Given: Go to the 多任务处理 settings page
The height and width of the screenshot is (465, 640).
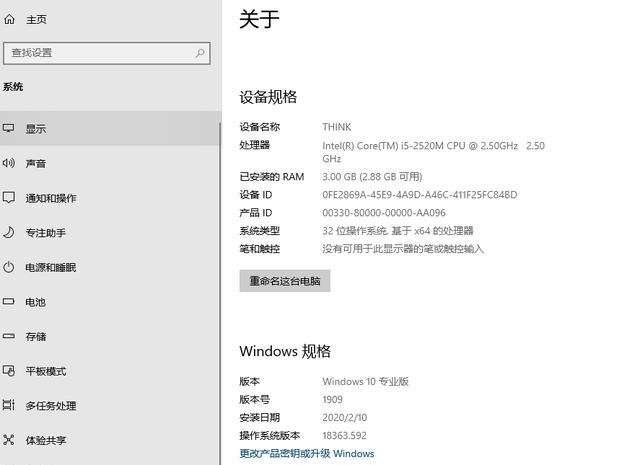Looking at the screenshot, I should coord(51,406).
